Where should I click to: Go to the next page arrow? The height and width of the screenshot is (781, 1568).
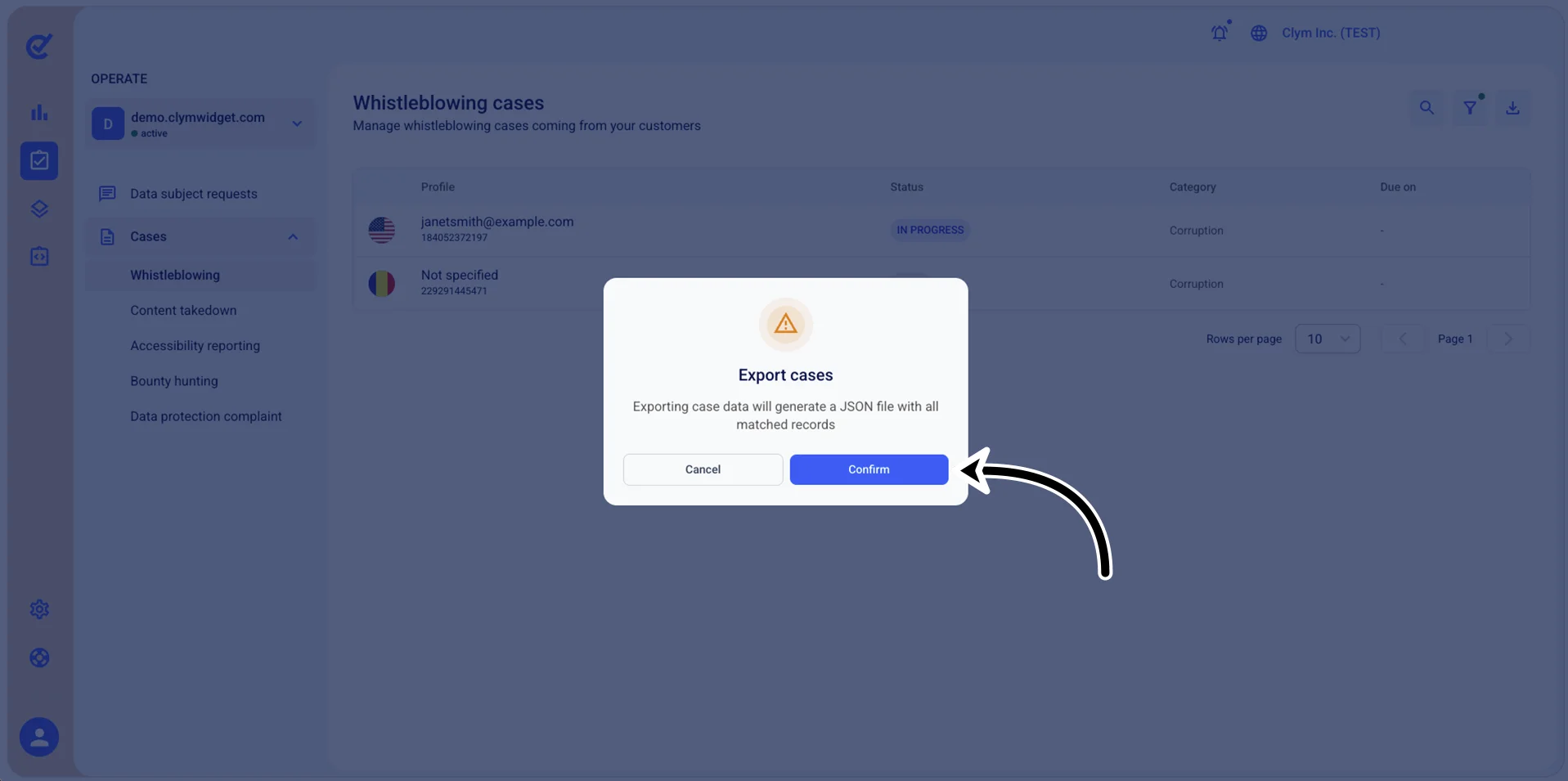pos(1508,339)
